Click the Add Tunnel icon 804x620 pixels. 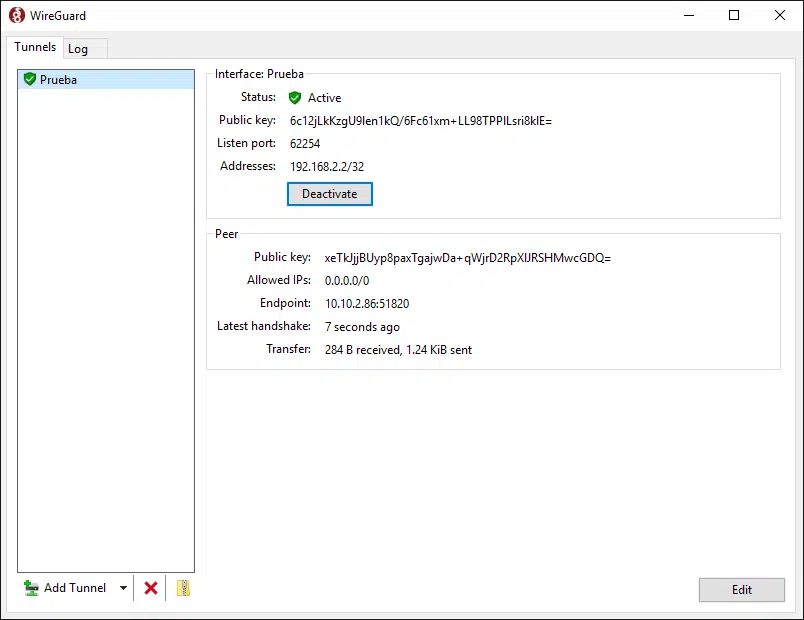click(x=31, y=588)
